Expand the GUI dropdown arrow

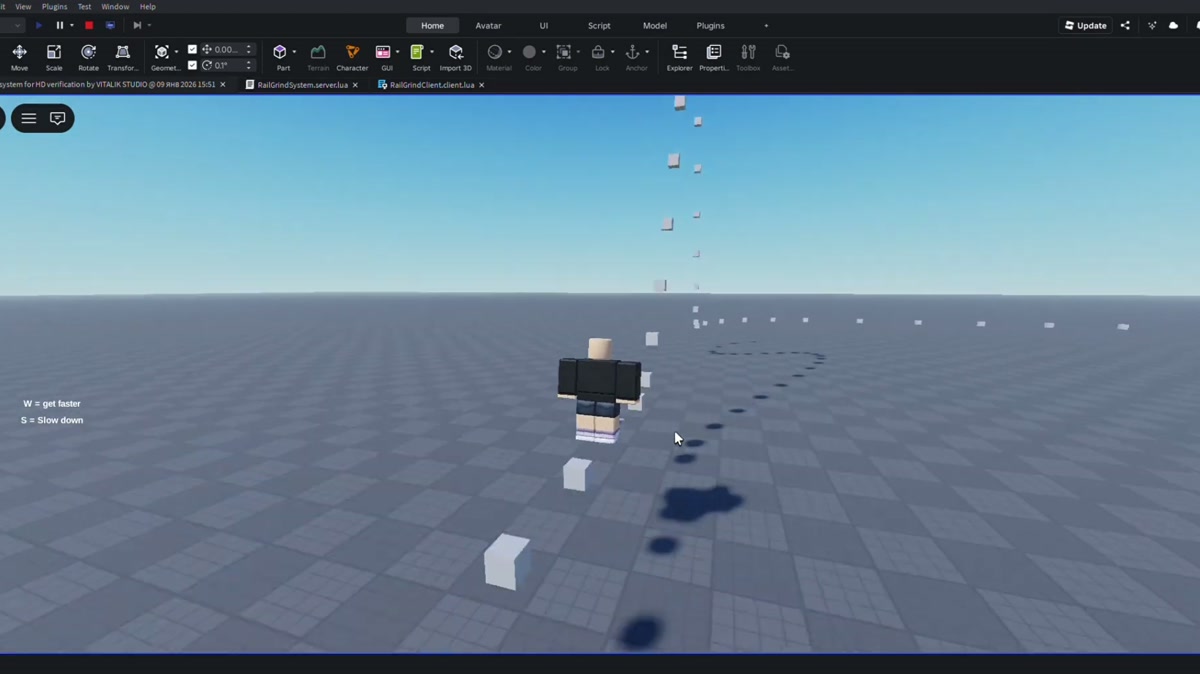pyautogui.click(x=397, y=52)
